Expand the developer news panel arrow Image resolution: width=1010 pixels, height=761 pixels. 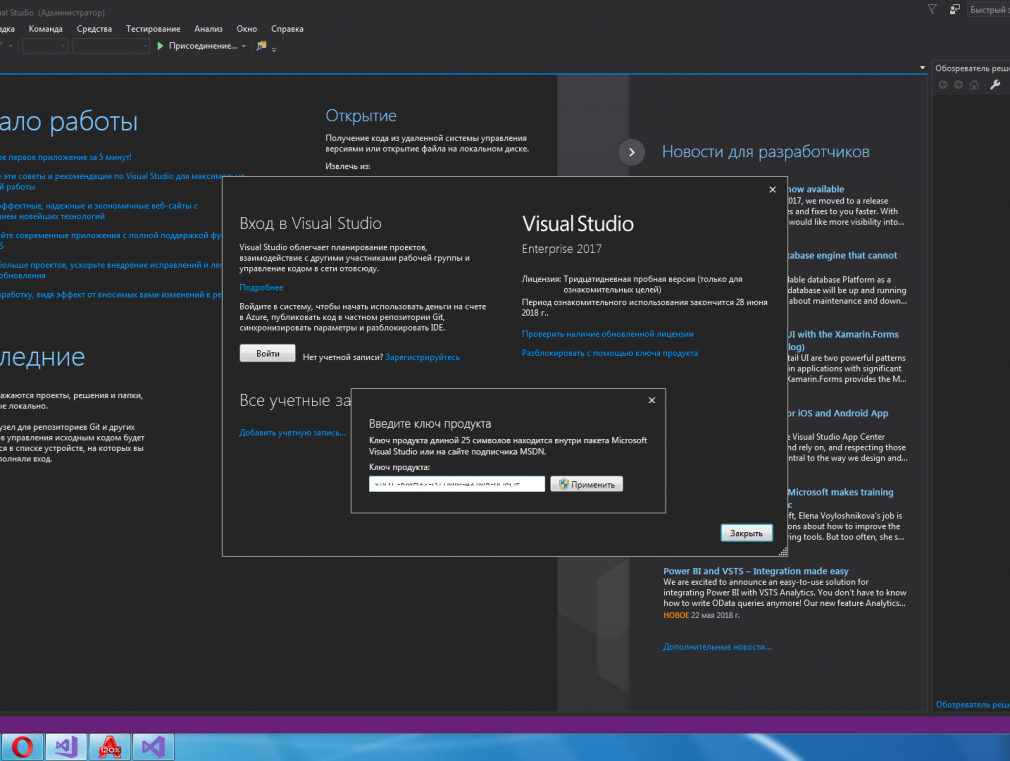tap(631, 152)
